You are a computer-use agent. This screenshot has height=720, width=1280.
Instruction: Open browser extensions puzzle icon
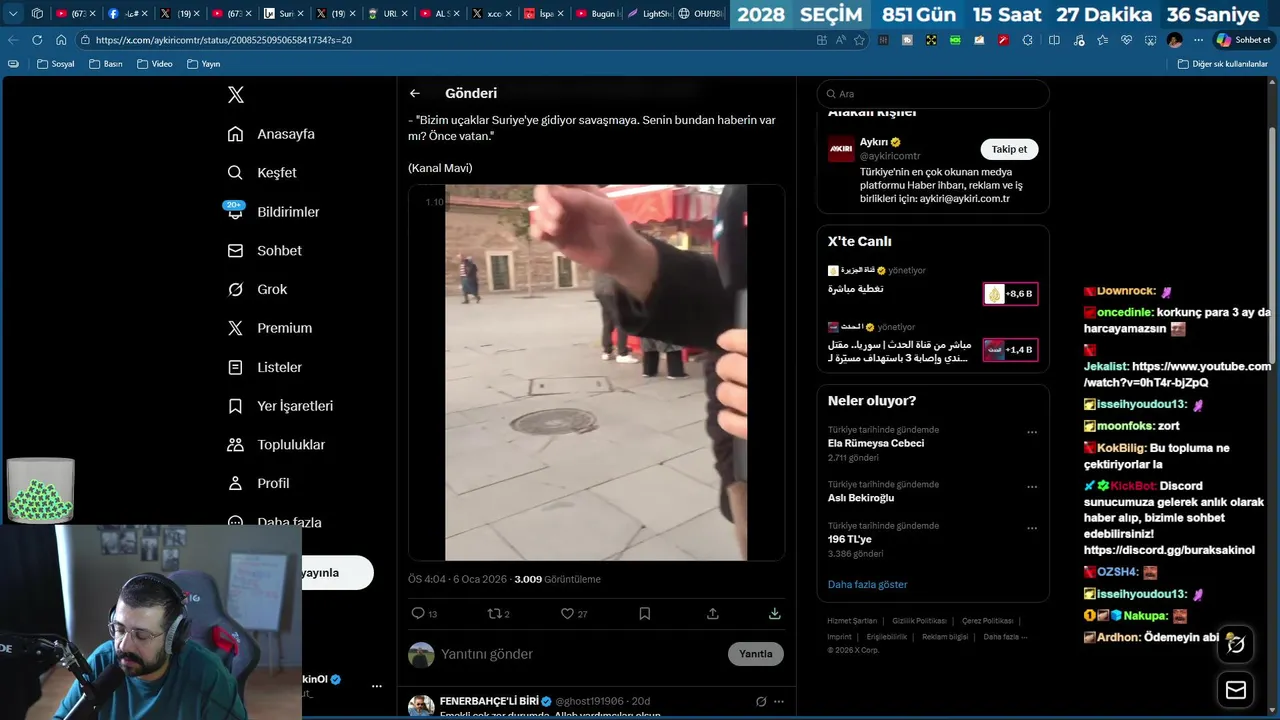tap(1028, 40)
